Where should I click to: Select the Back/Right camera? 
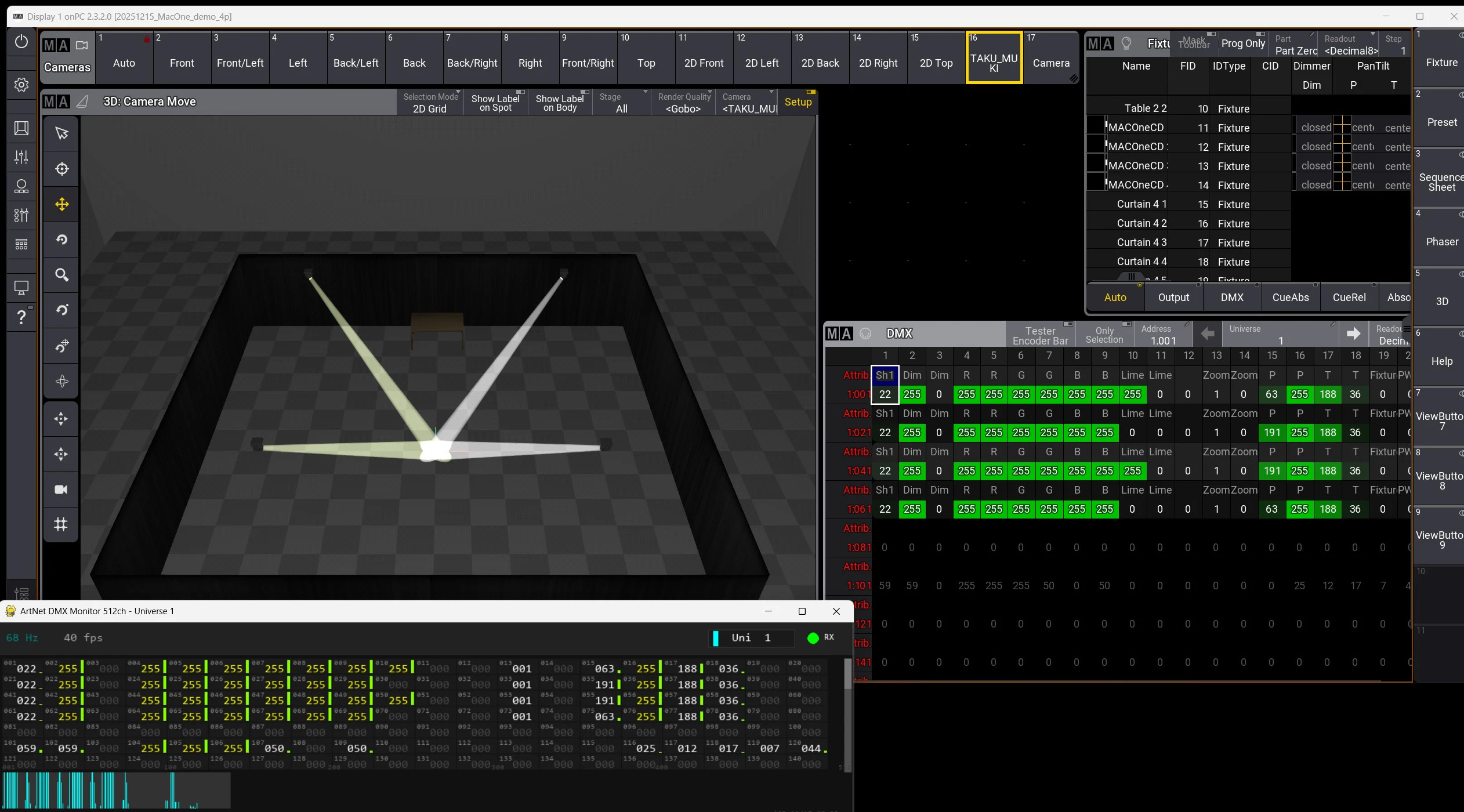472,57
